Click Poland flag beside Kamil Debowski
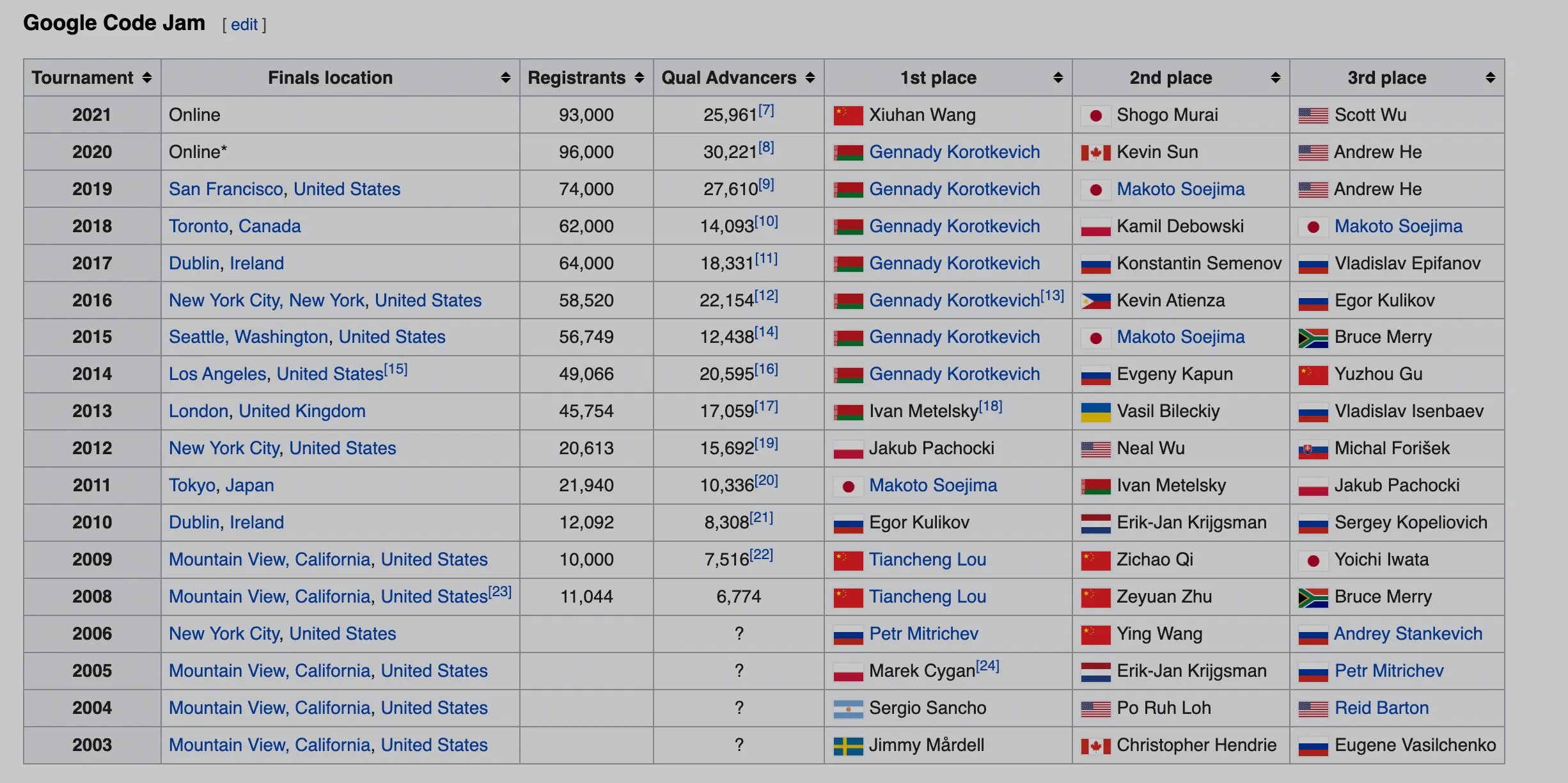 (1095, 227)
